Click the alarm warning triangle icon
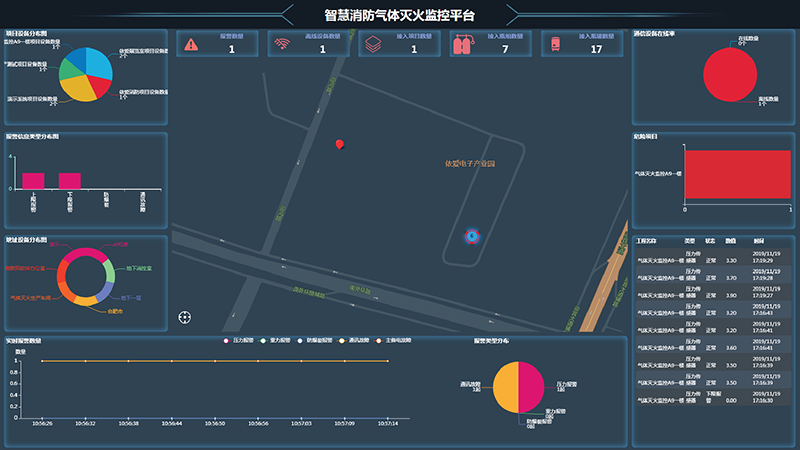Image resolution: width=800 pixels, height=450 pixels. (x=191, y=45)
